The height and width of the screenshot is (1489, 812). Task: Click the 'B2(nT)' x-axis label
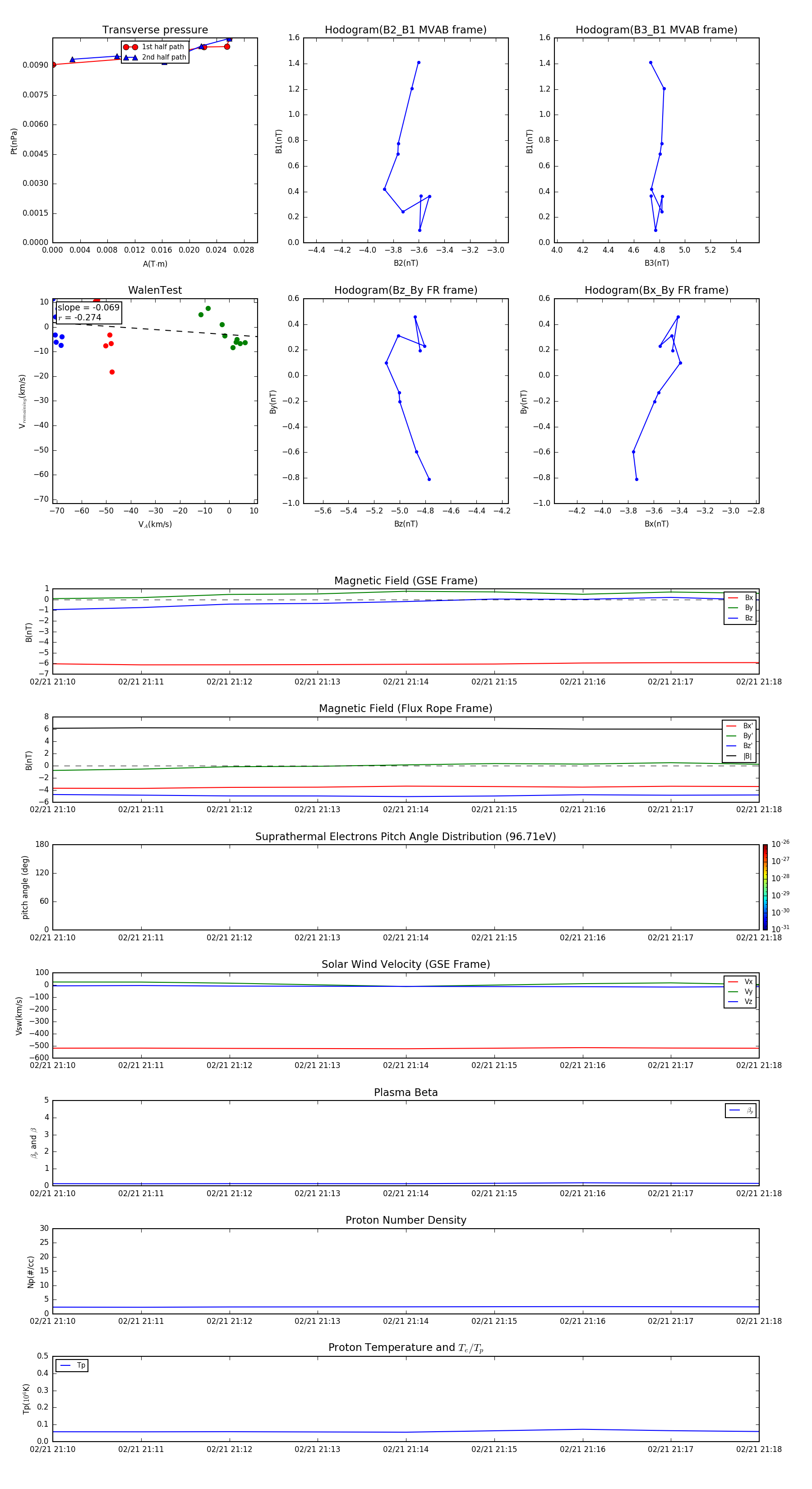click(x=406, y=263)
